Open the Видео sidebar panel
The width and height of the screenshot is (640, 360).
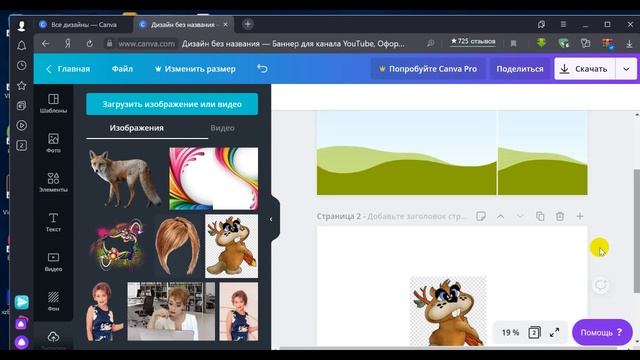(53, 262)
